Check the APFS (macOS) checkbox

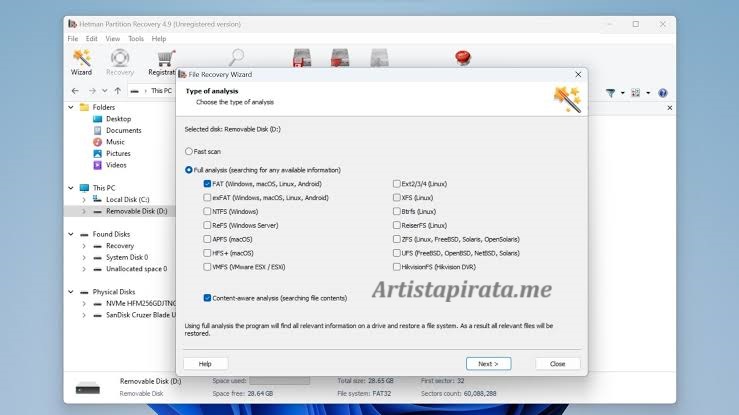pyautogui.click(x=207, y=239)
